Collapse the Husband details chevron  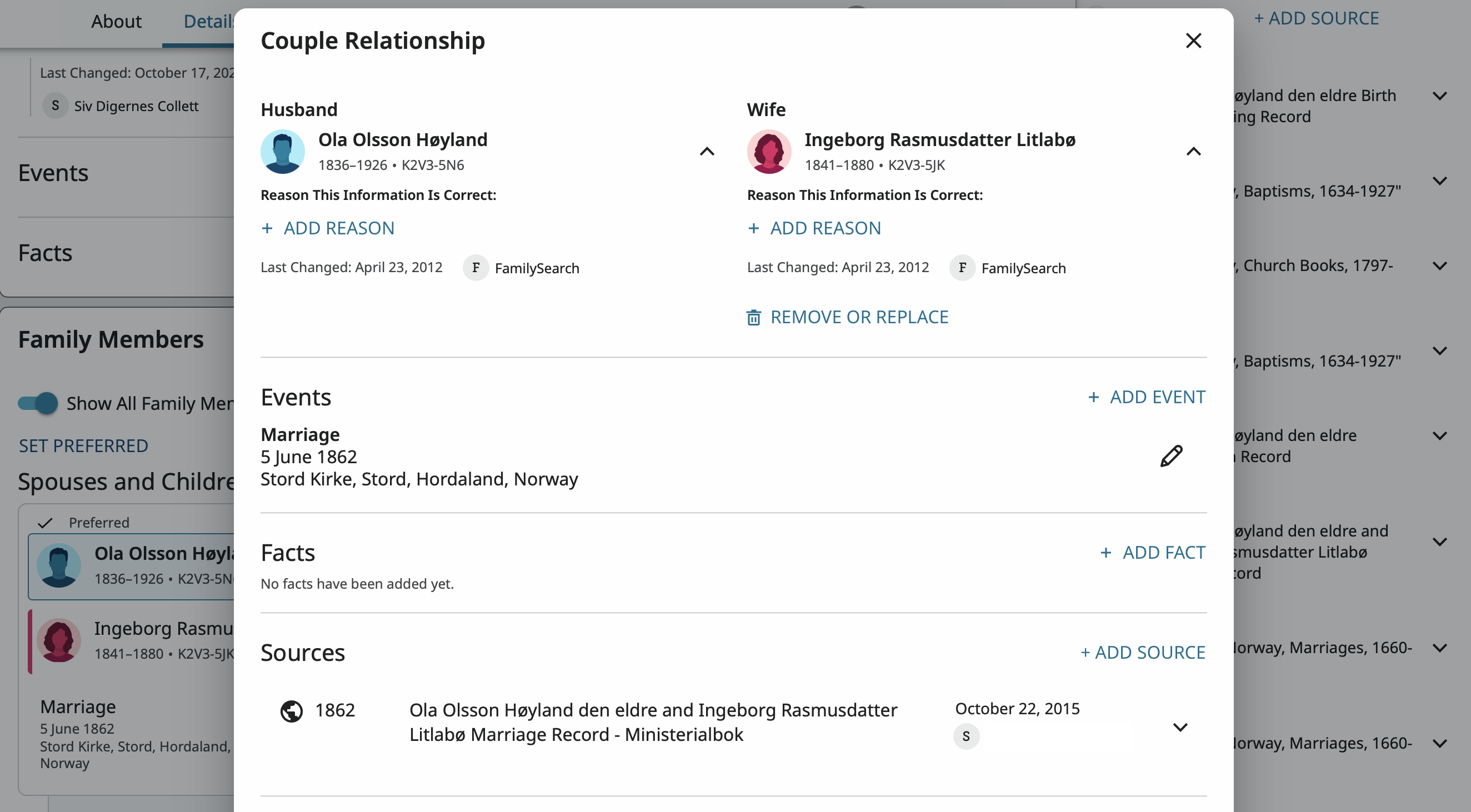click(x=707, y=151)
